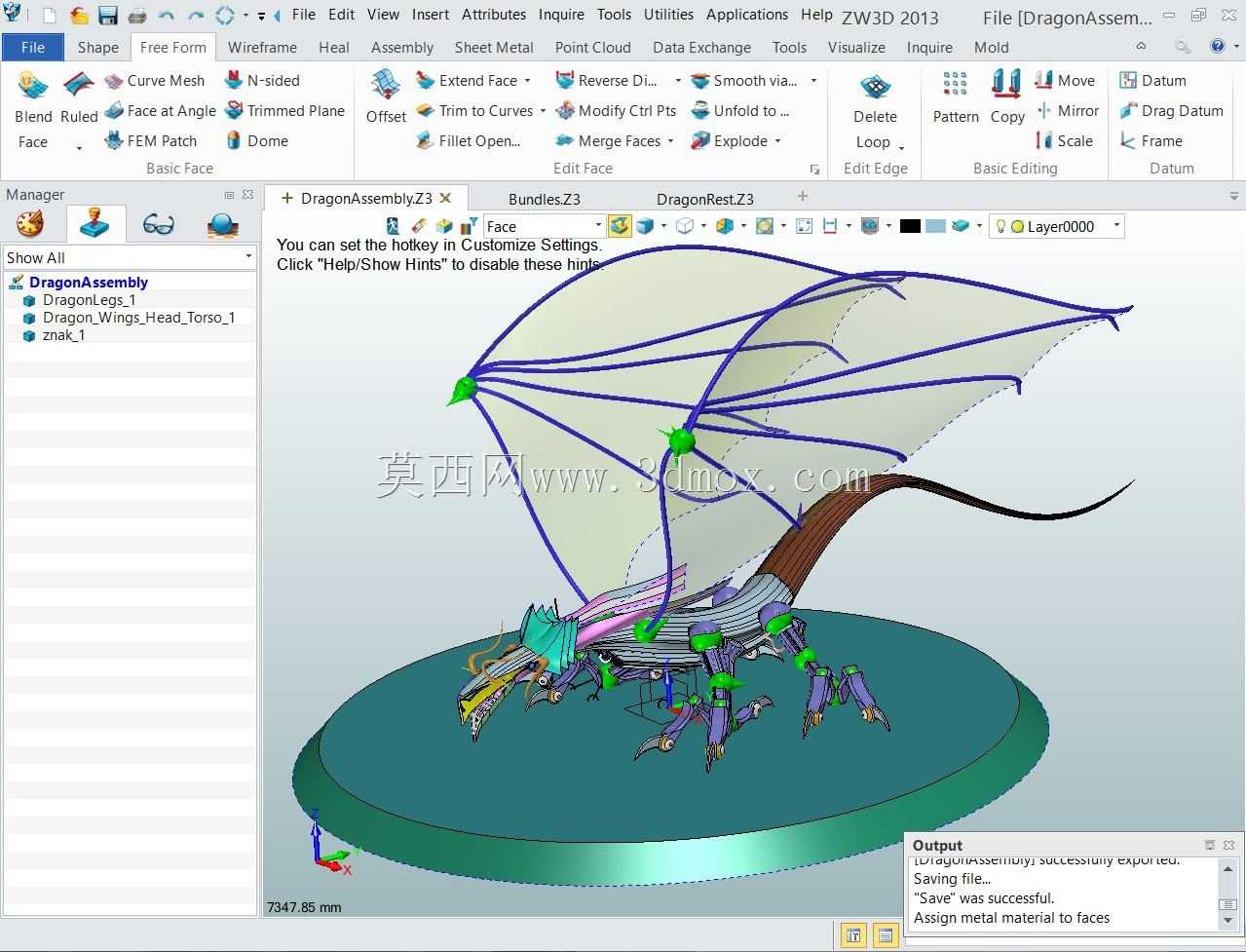Select the znak_1 component
The height and width of the screenshot is (952, 1246).
pyautogui.click(x=63, y=335)
